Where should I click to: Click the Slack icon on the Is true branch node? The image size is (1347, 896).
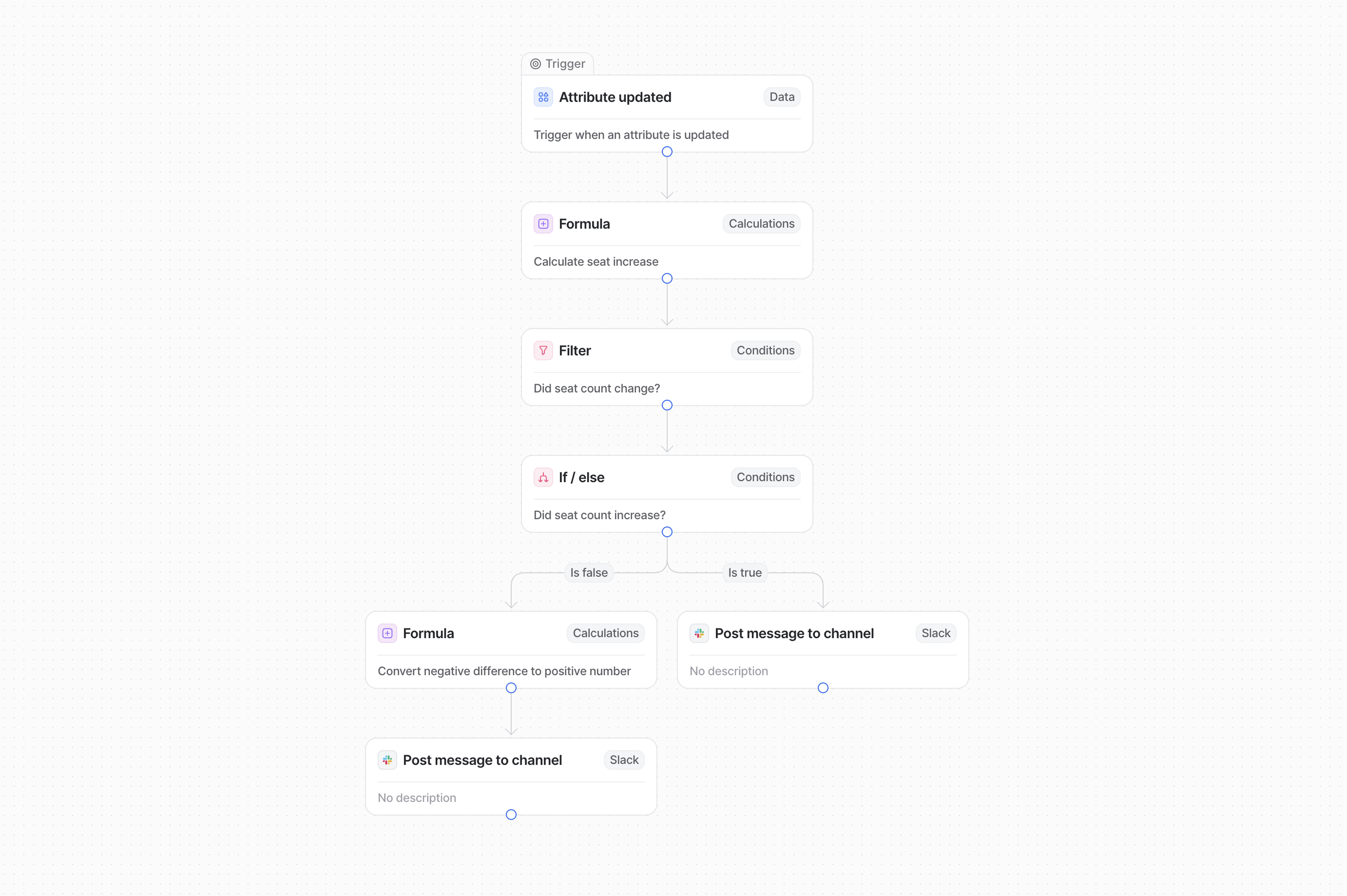point(699,633)
